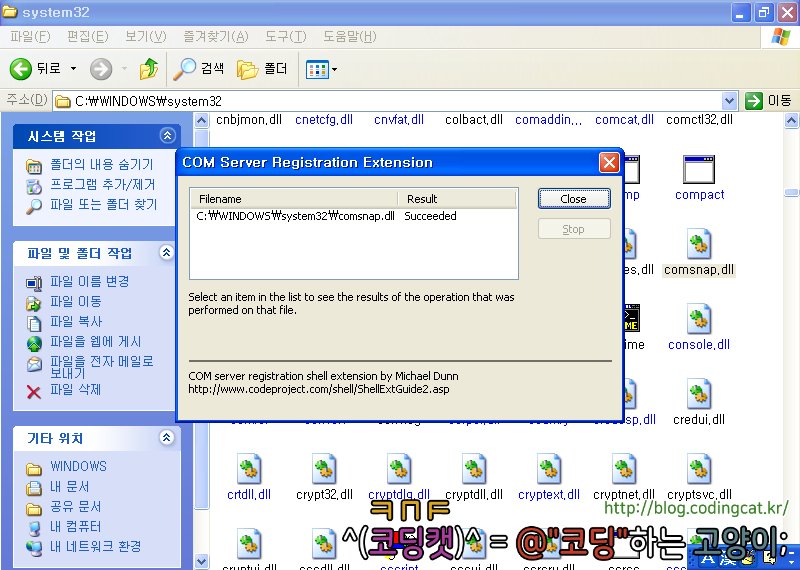This screenshot has height=570, width=800.
Task: Open the 즐겨찾기(A) menu
Action: point(216,37)
